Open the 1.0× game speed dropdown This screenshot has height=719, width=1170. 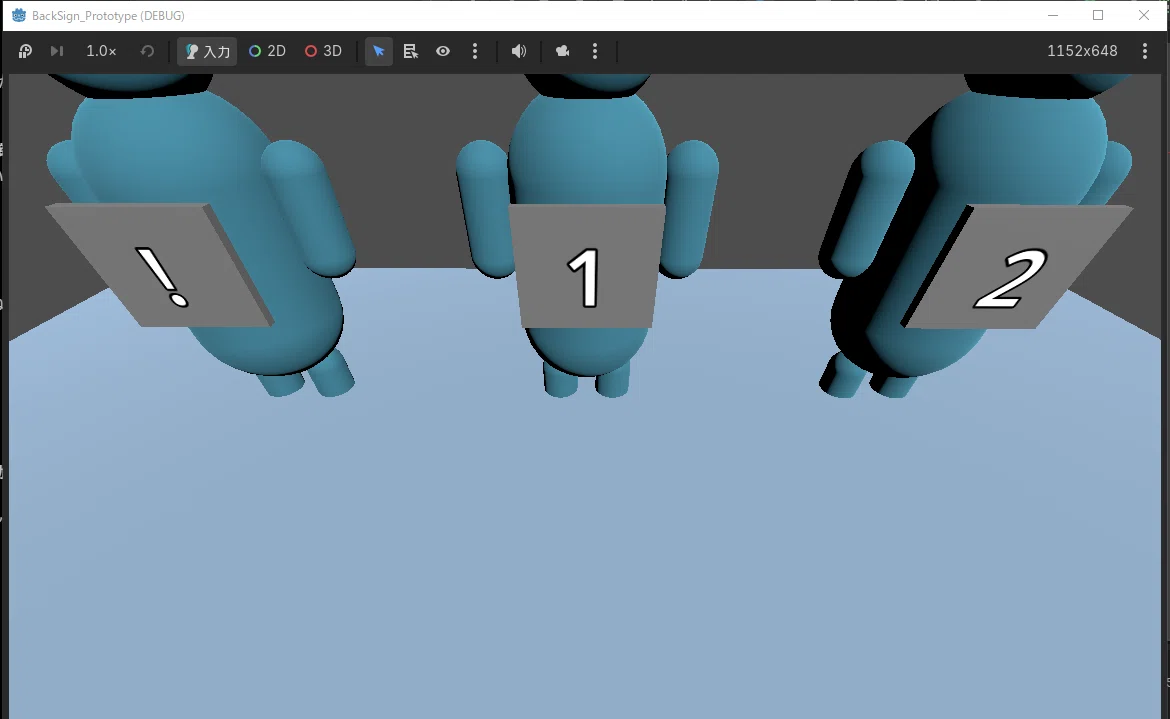(101, 51)
